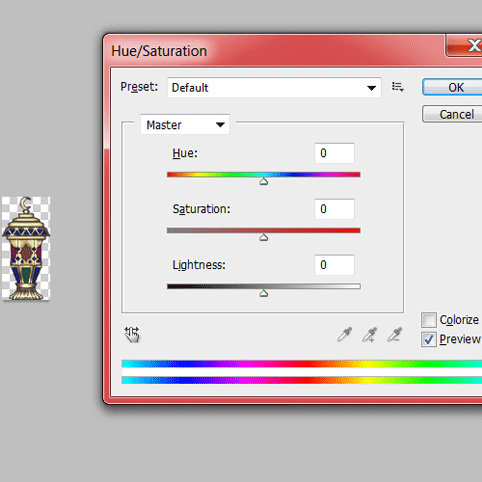Choose the Add to Sample eyedropper
482x482 pixels.
click(x=369, y=335)
